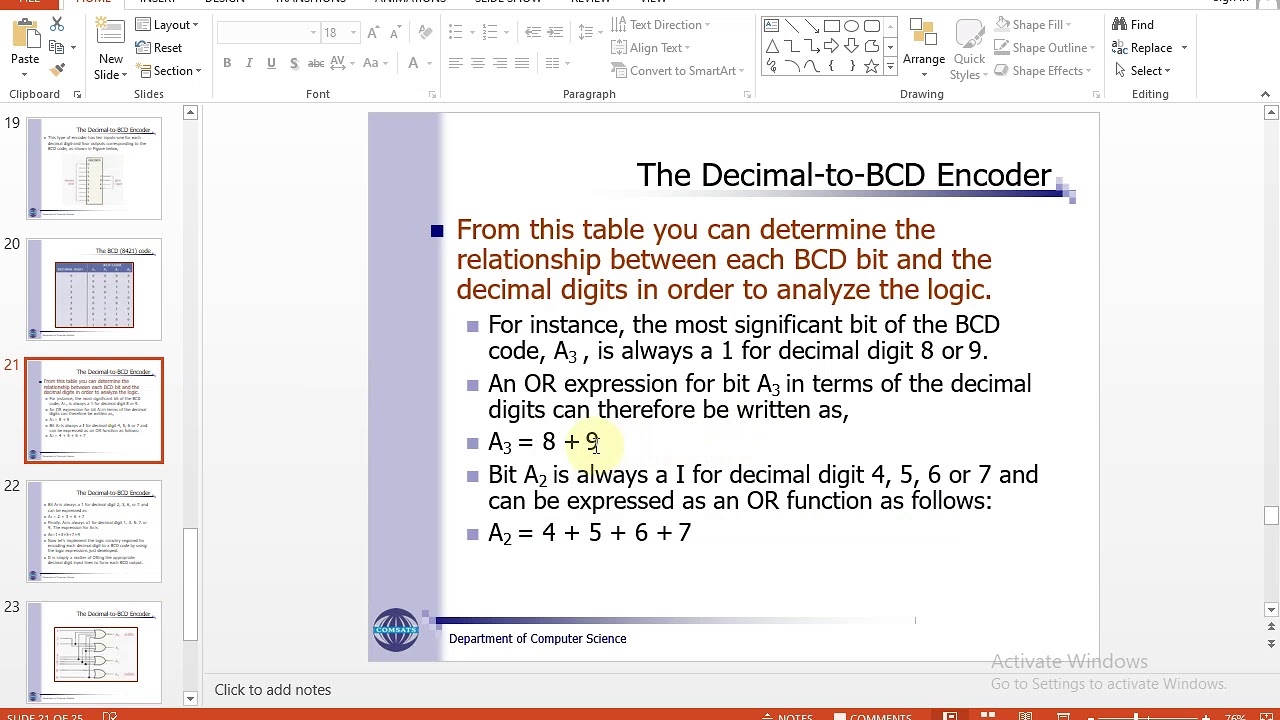Viewport: 1280px width, 720px height.
Task: Select slide 23 thumbnail
Action: (x=94, y=652)
